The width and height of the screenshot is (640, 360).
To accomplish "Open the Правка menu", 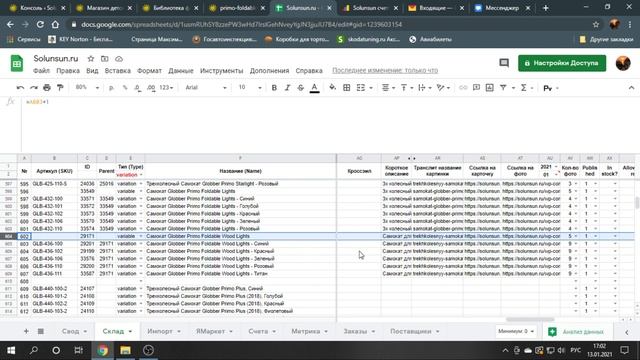I will pyautogui.click(x=68, y=71).
